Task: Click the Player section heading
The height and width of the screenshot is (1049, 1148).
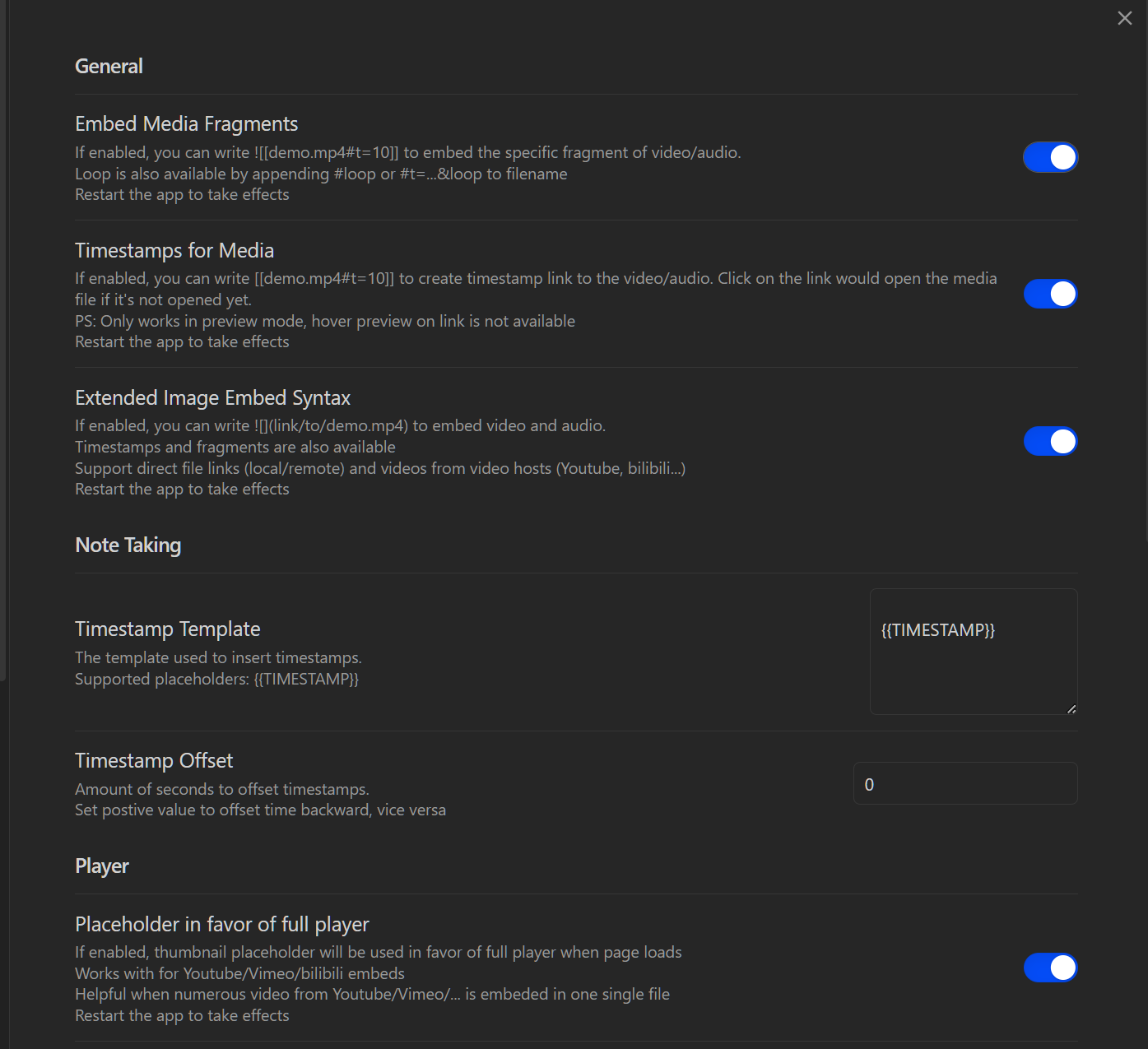Action: [x=101, y=866]
